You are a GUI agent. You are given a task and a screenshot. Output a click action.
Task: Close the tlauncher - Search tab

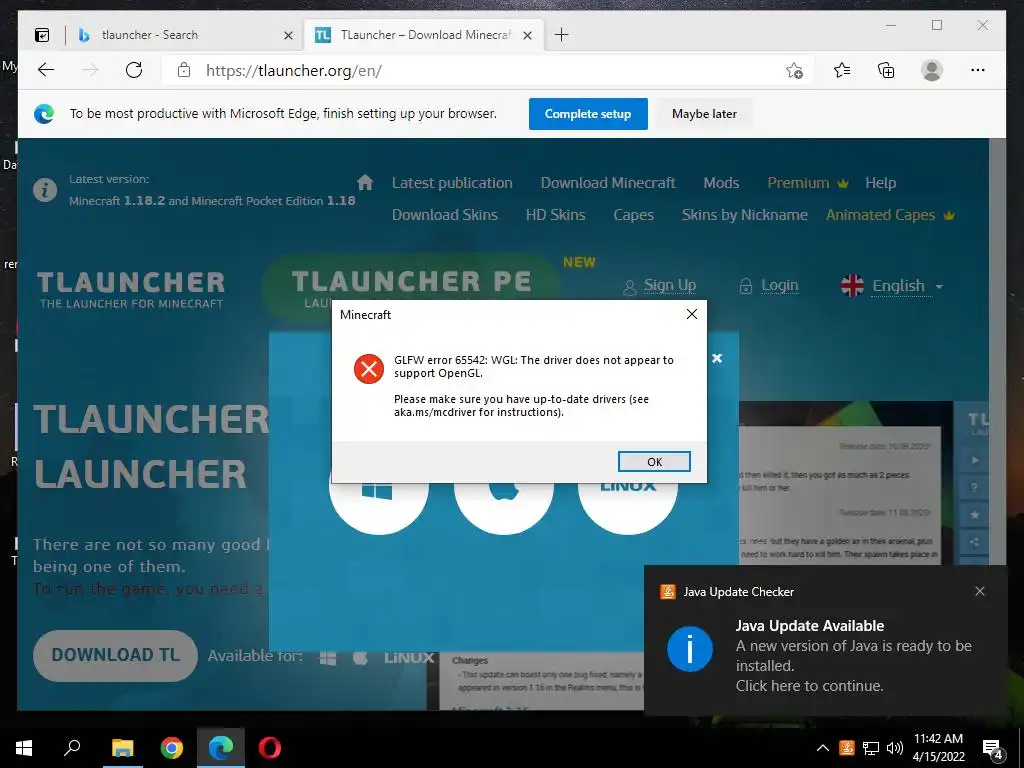[x=288, y=35]
